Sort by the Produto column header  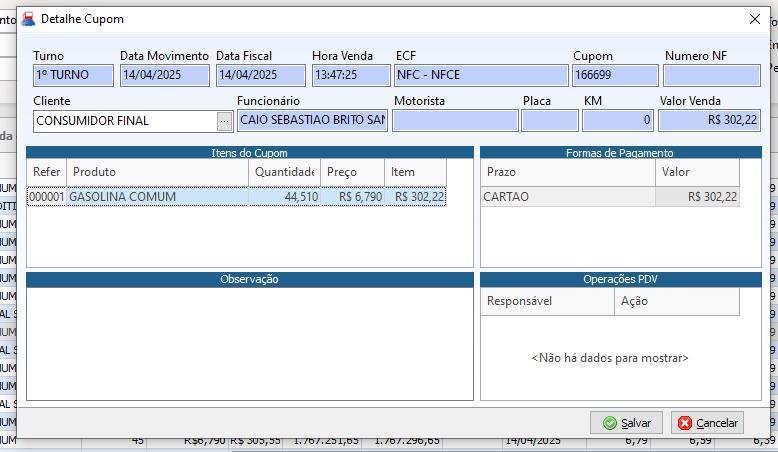pyautogui.click(x=157, y=172)
